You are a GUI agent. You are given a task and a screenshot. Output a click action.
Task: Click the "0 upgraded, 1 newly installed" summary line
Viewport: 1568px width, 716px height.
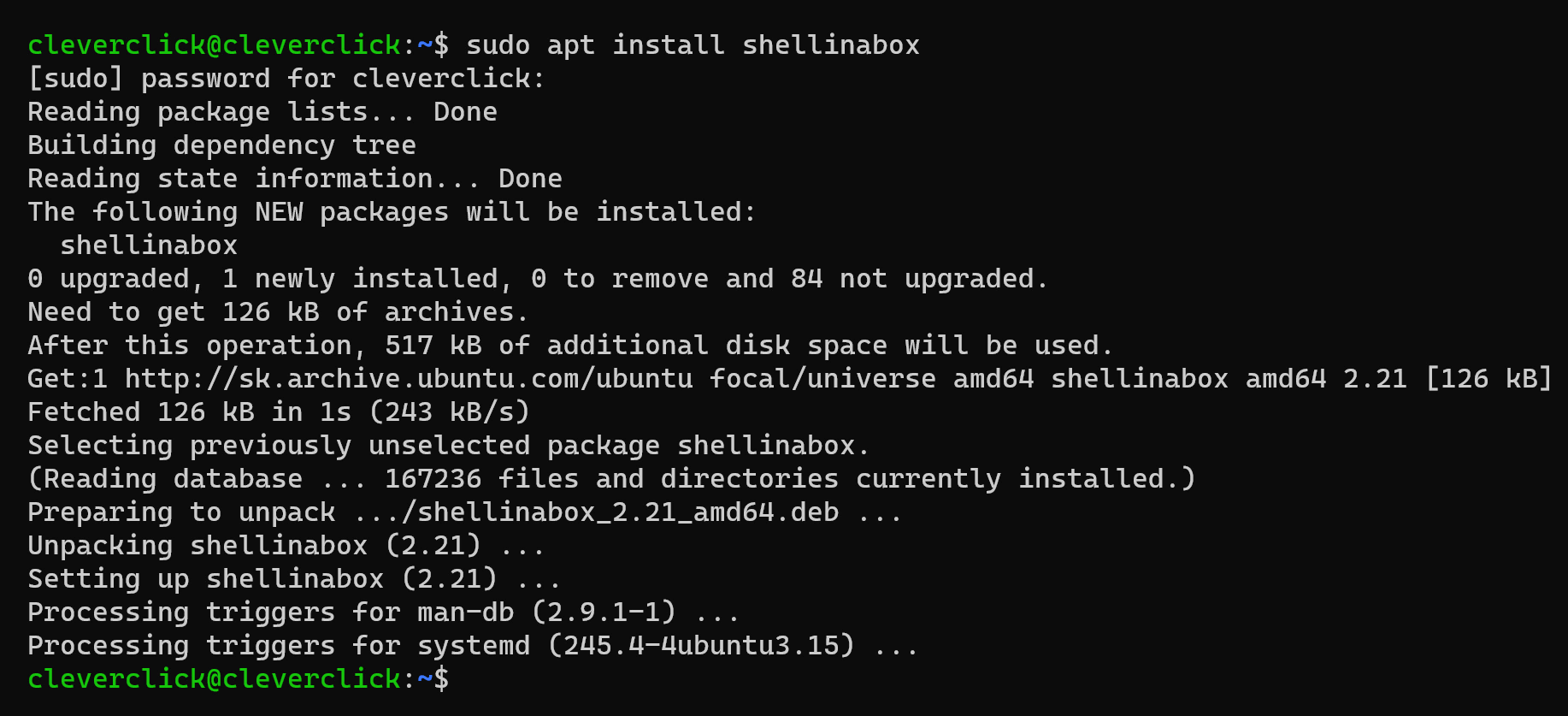[x=537, y=279]
